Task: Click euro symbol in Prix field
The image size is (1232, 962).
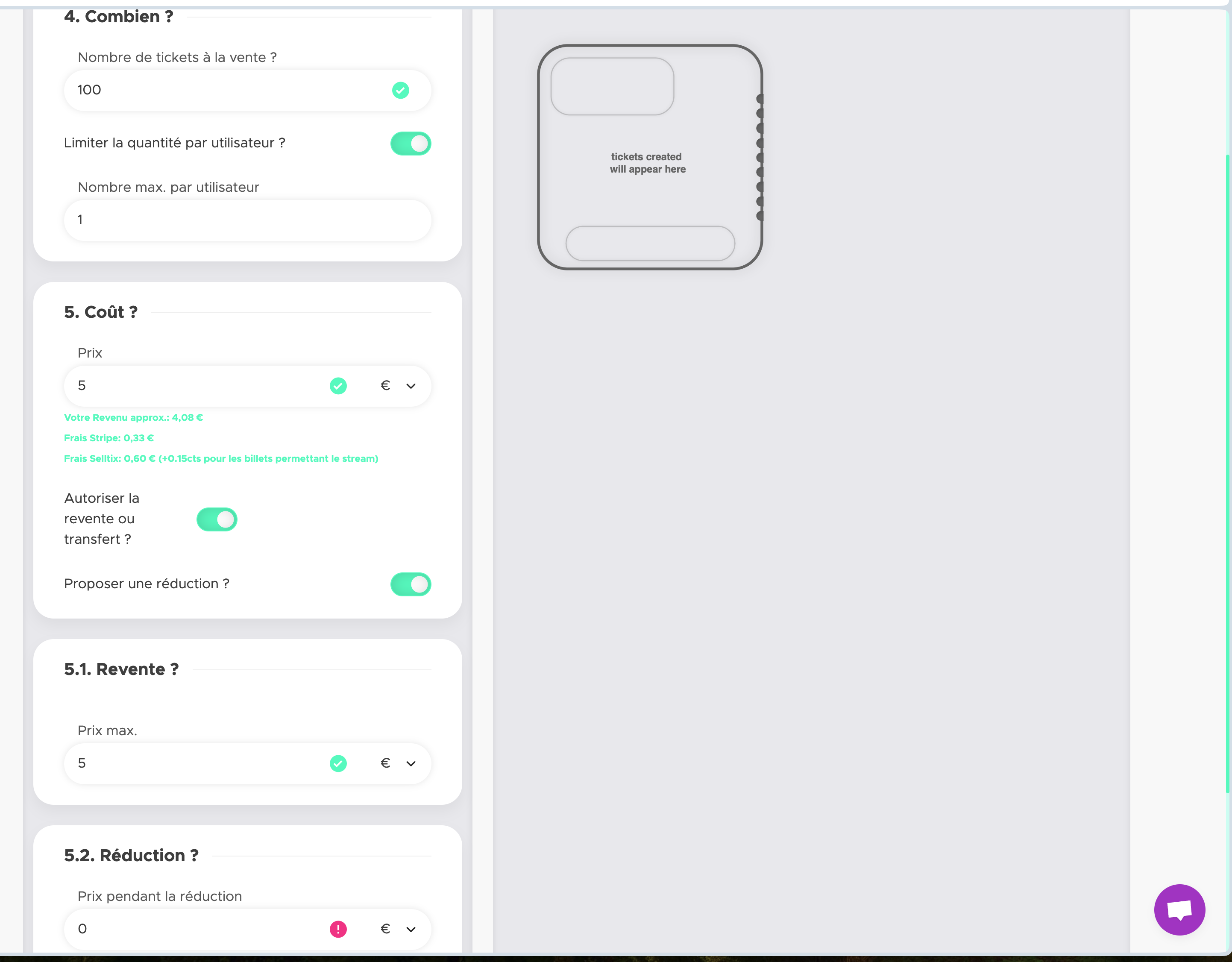Action: pyautogui.click(x=385, y=386)
